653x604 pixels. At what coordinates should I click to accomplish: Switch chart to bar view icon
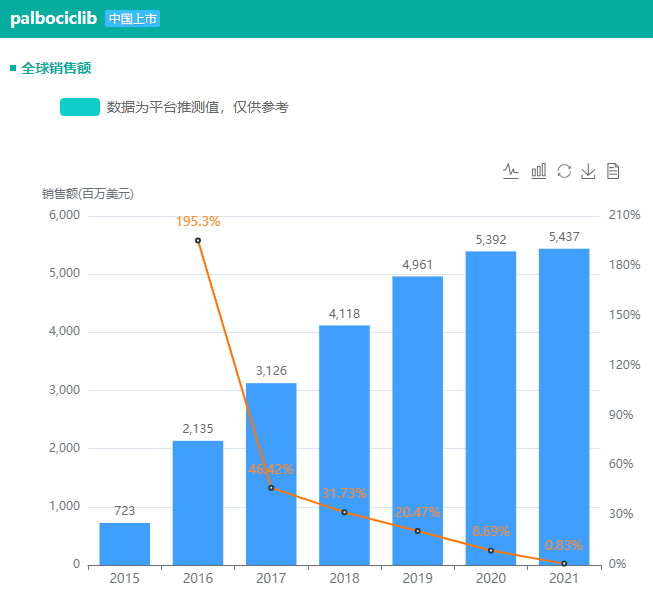tap(538, 171)
